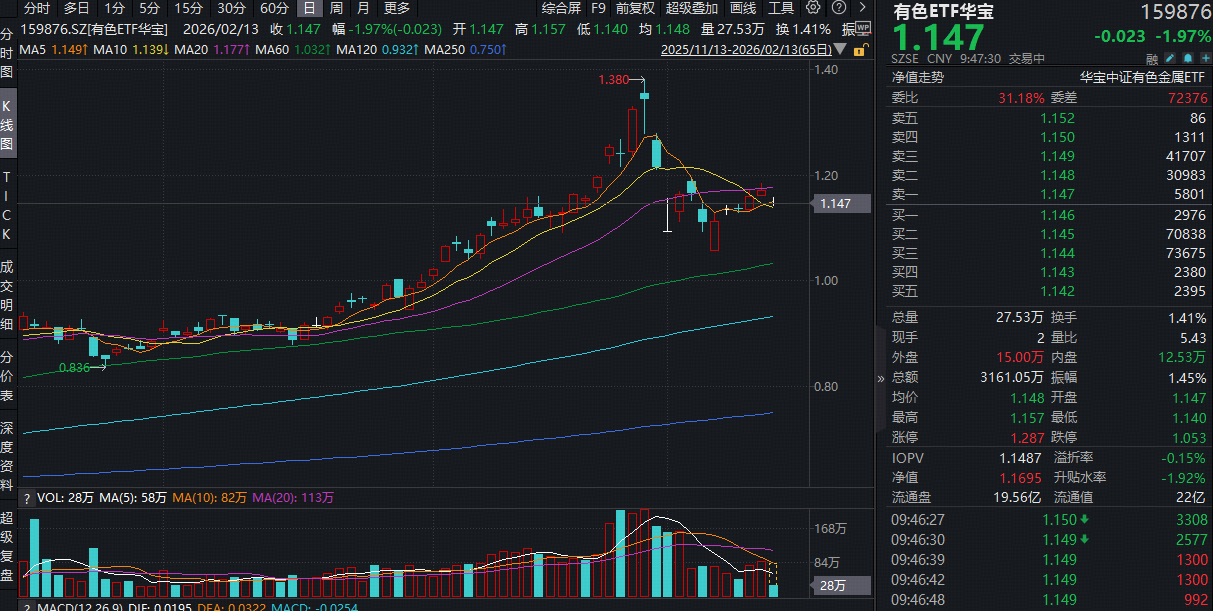Click the settings gear icon in the toolbar
This screenshot has width=1213, height=611.
coord(813,7)
